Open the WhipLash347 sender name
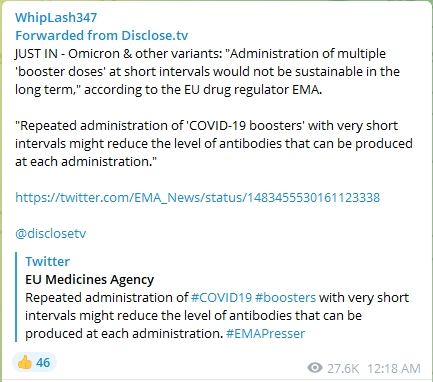The image size is (433, 382). (x=56, y=17)
